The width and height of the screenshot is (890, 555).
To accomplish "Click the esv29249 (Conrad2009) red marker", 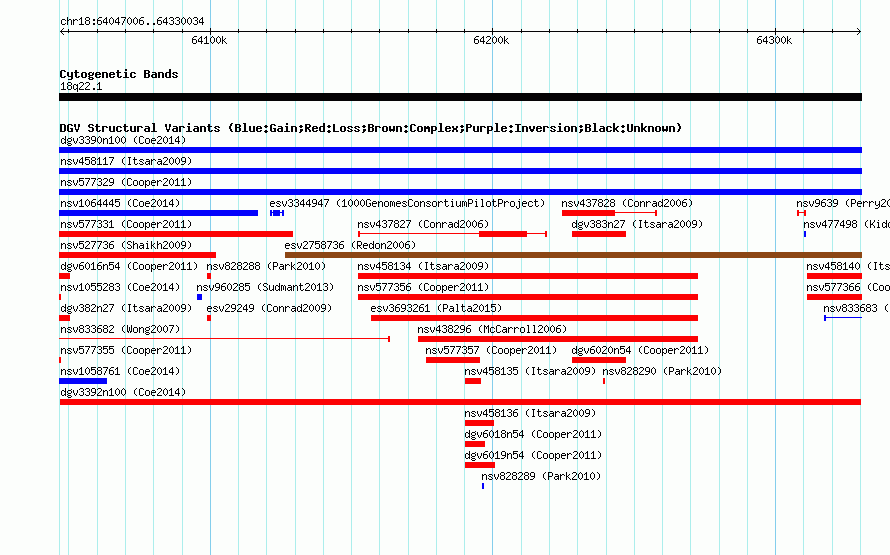I will pos(209,318).
